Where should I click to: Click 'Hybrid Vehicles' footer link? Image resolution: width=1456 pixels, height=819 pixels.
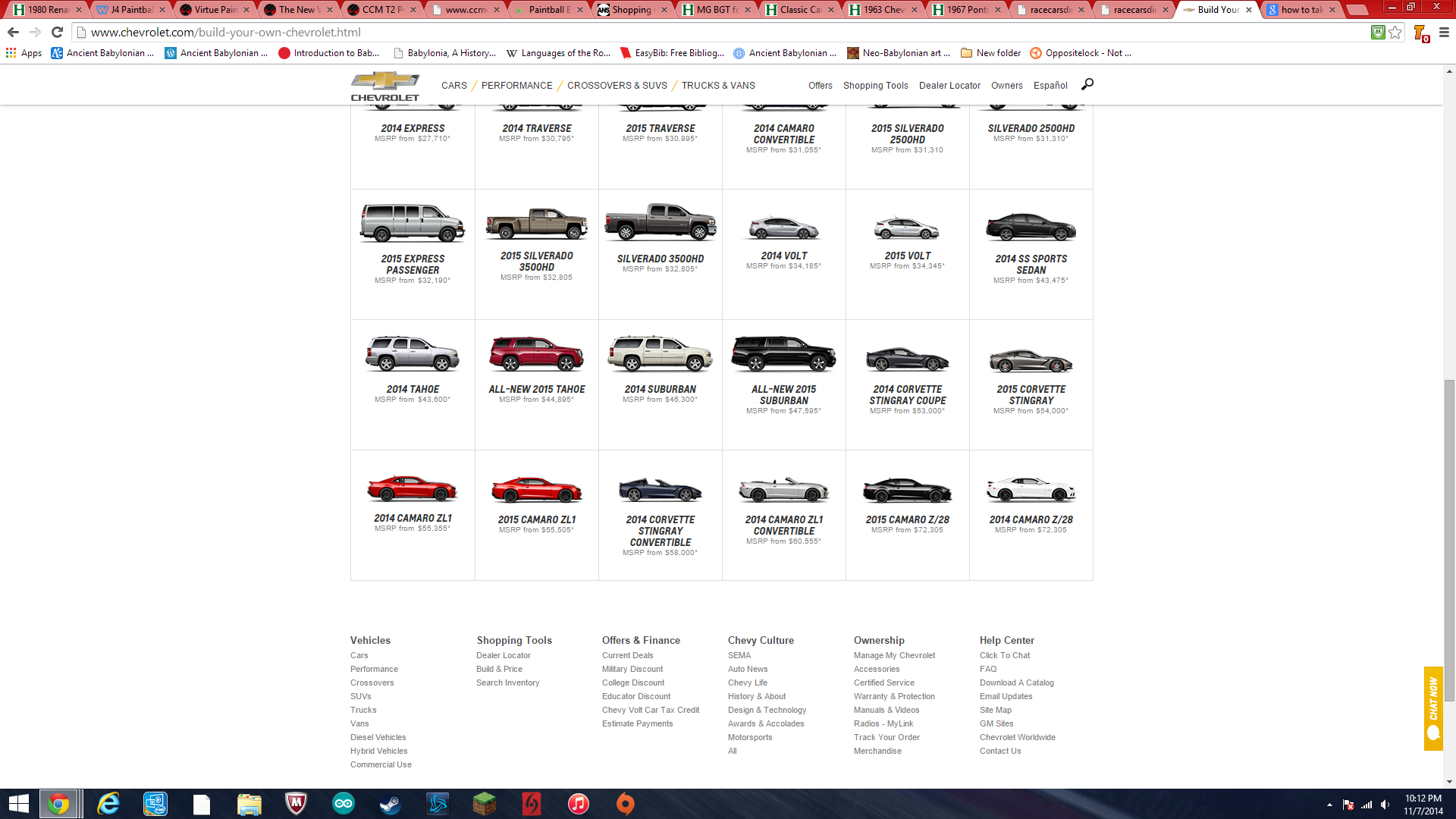(378, 751)
